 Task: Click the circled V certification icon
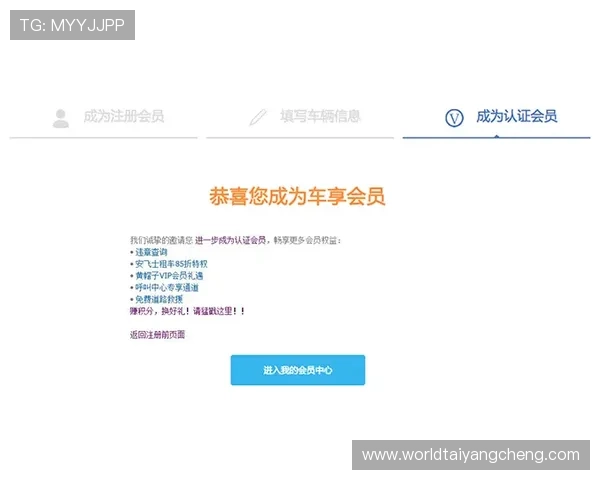pos(454,118)
